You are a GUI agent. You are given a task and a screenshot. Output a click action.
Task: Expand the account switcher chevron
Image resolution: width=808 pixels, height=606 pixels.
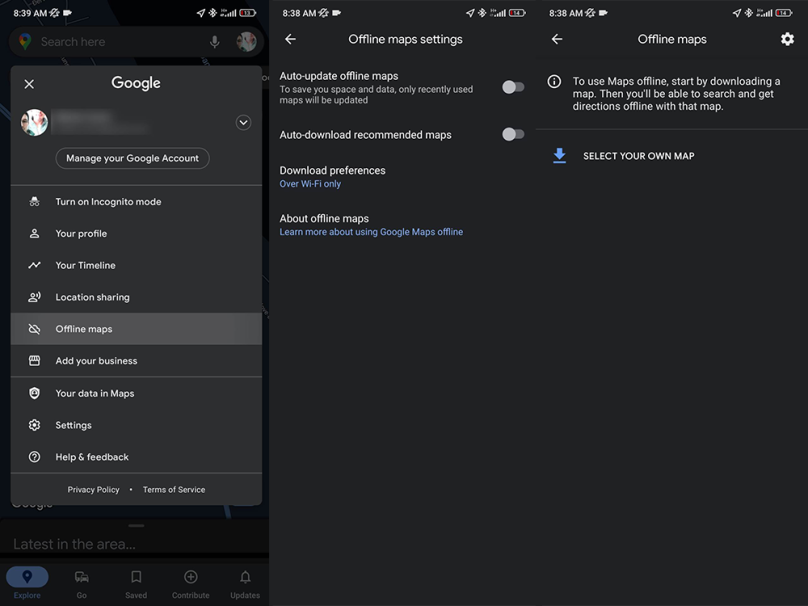[x=243, y=122]
